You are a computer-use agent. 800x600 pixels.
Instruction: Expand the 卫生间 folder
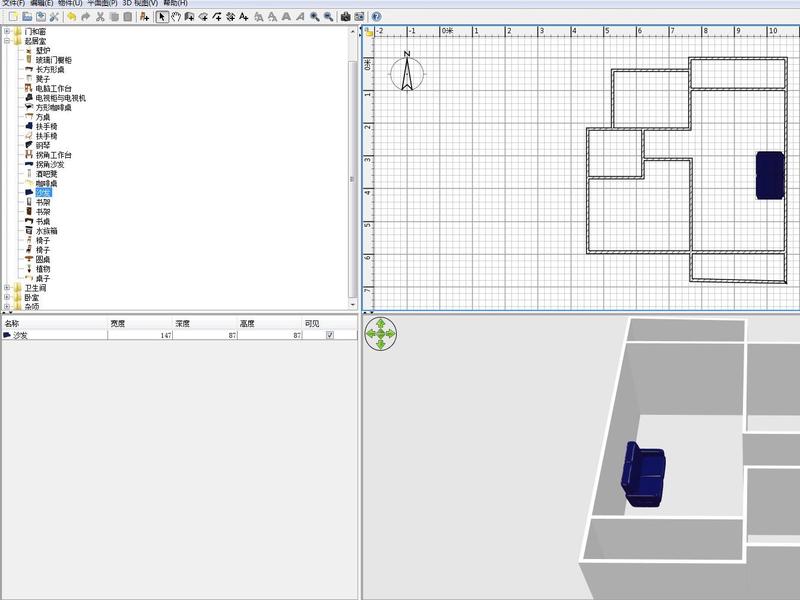(7, 288)
